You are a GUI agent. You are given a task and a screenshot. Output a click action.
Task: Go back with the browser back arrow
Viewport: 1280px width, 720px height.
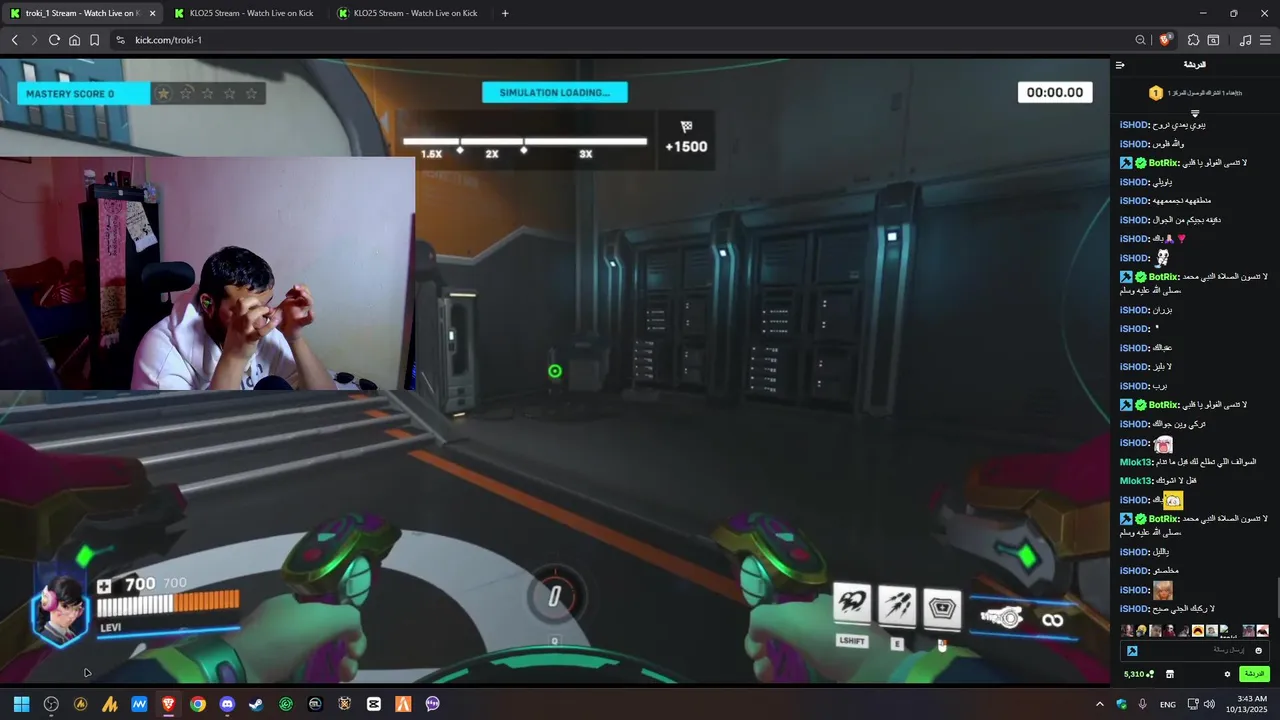[14, 40]
